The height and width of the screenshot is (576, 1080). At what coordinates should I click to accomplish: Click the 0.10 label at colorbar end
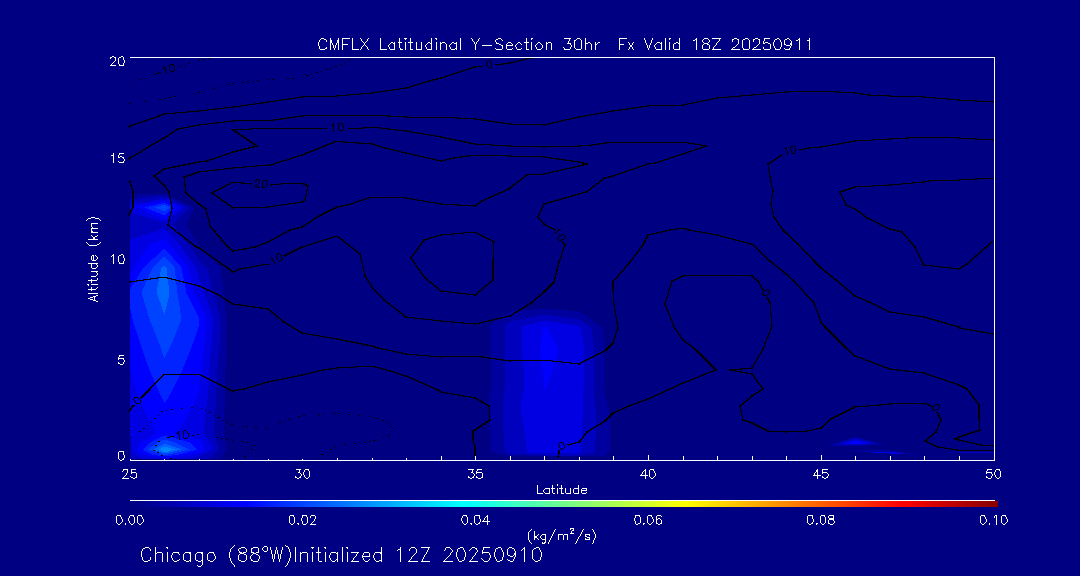[x=993, y=520]
